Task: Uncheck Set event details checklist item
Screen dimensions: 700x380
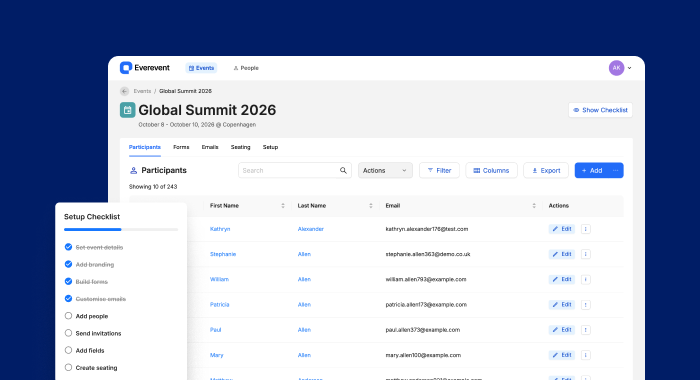Action: point(68,247)
